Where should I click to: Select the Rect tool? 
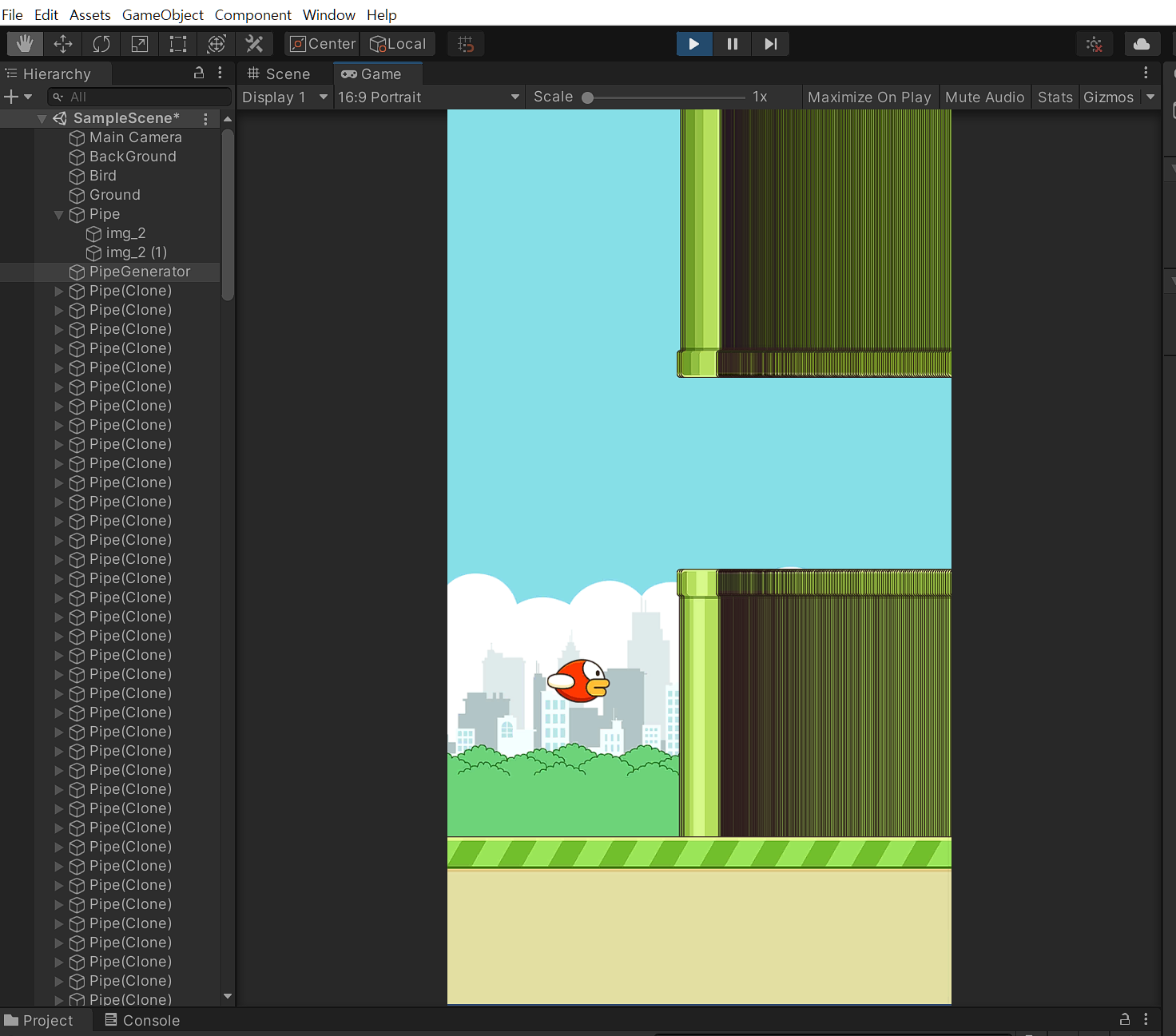pyautogui.click(x=178, y=44)
